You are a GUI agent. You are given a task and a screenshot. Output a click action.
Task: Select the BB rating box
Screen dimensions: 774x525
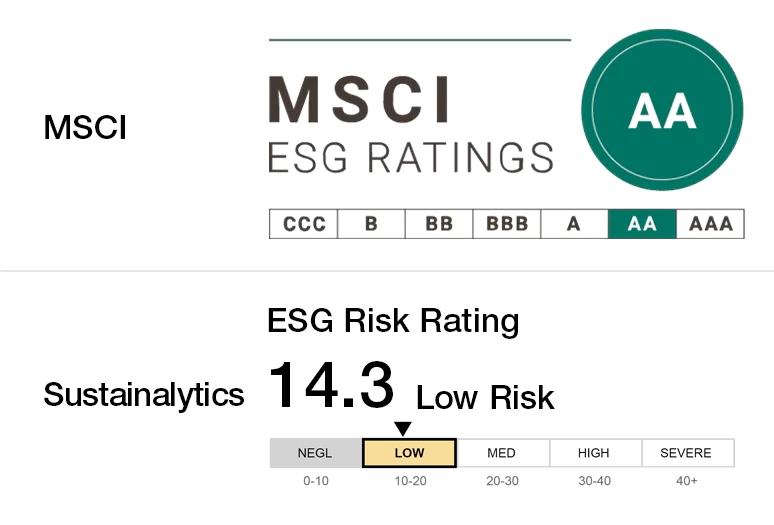pyautogui.click(x=439, y=224)
